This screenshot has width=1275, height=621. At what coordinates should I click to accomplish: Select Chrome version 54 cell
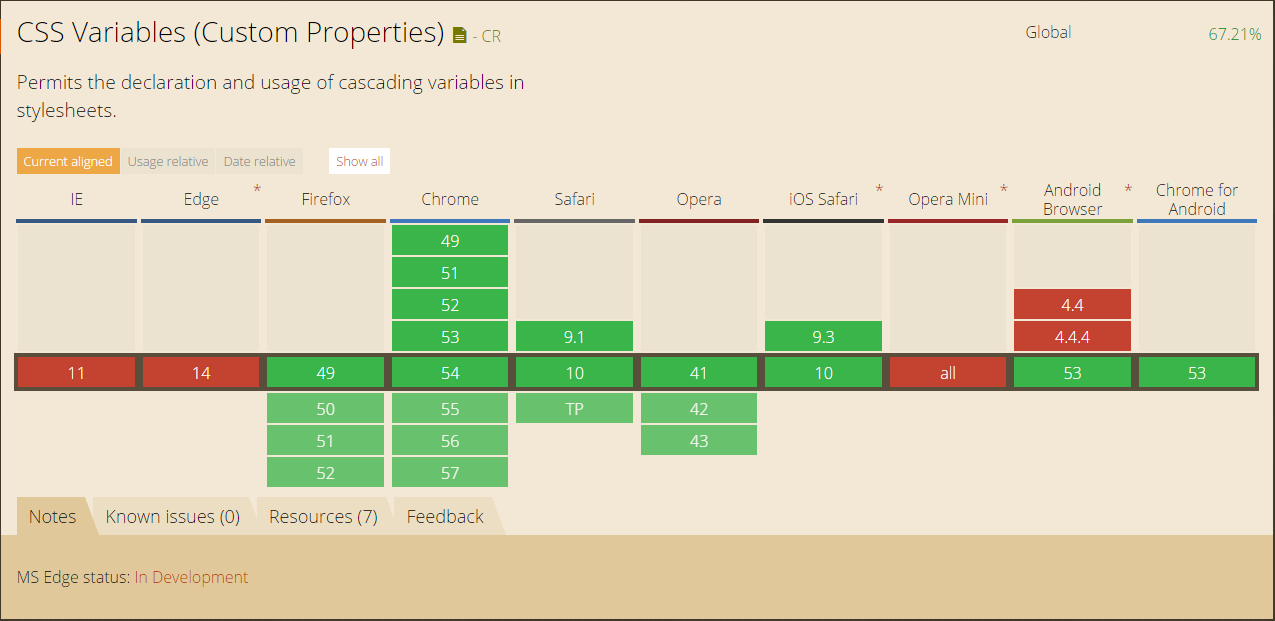click(450, 373)
